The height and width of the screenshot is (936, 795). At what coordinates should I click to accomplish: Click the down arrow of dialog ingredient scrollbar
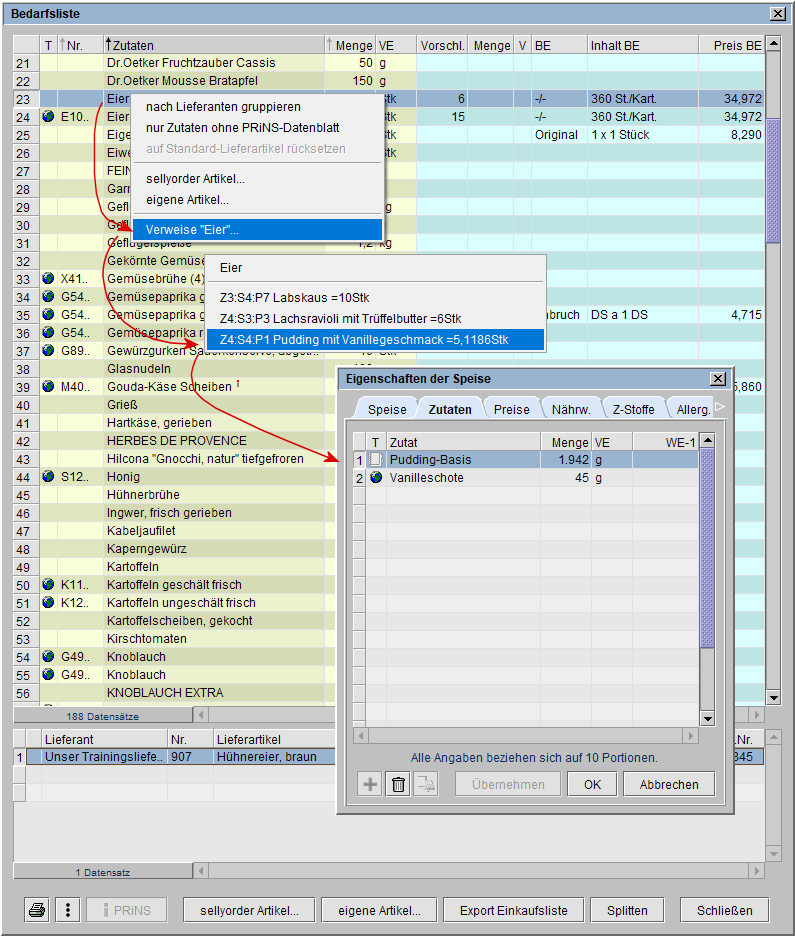point(707,718)
